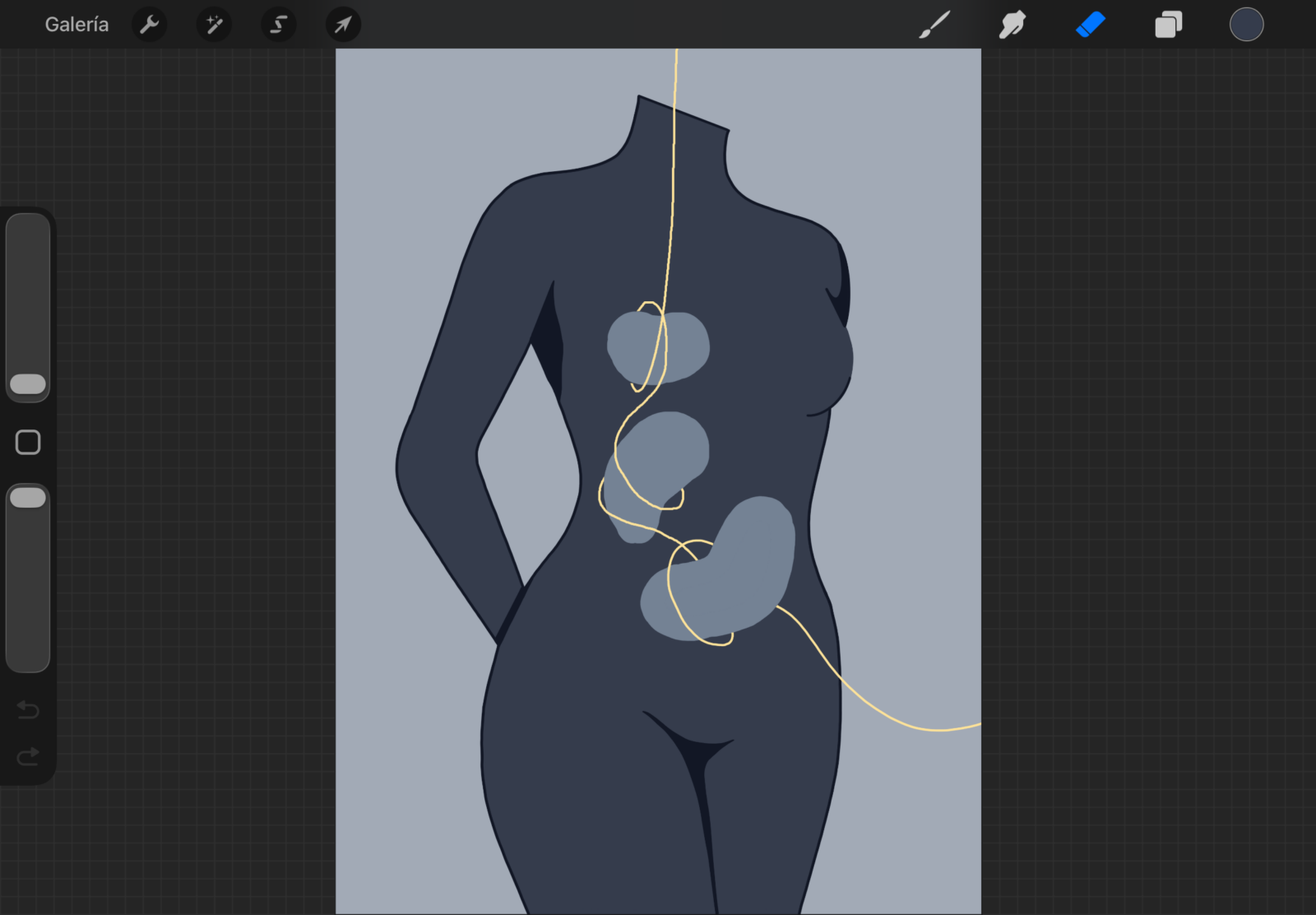Activate the Selection S-ribbon tool

[x=279, y=25]
